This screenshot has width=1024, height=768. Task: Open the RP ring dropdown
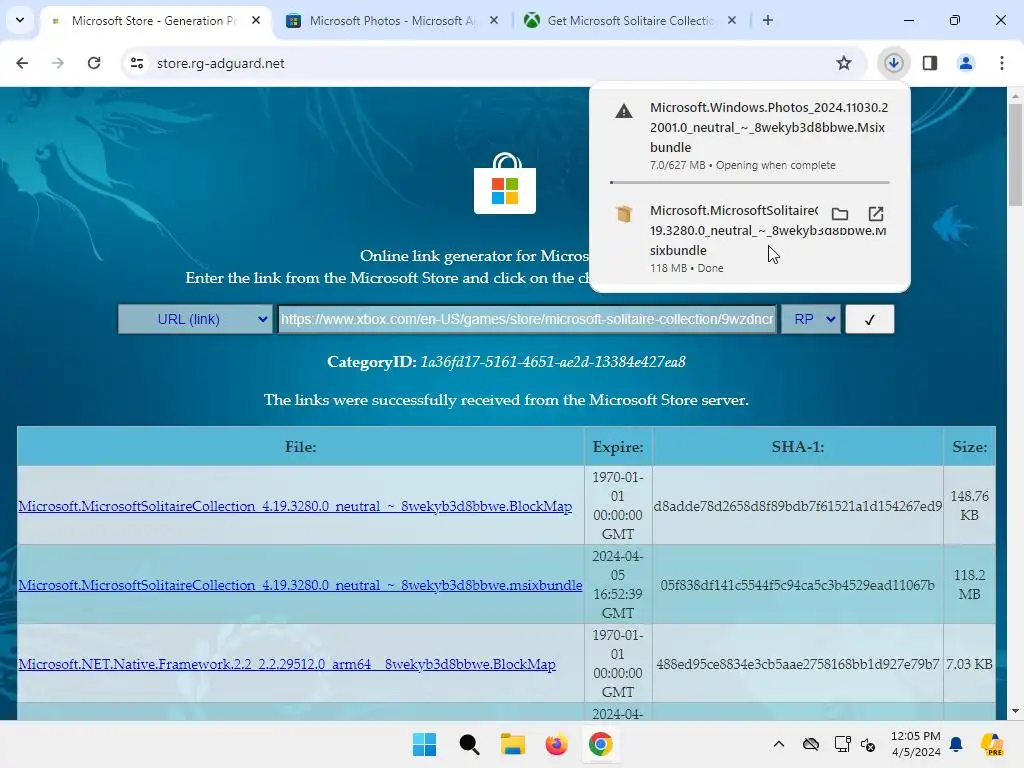tap(811, 319)
